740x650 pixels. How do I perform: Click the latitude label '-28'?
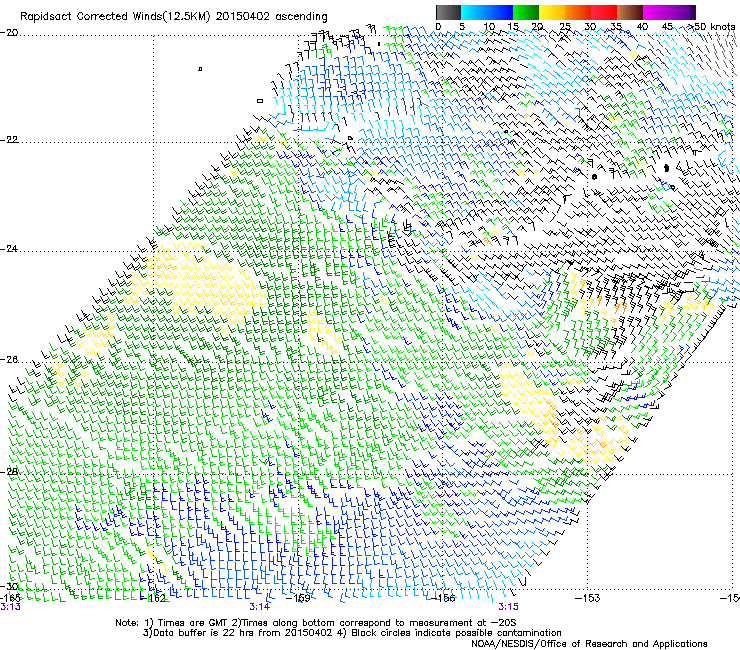pyautogui.click(x=9, y=472)
